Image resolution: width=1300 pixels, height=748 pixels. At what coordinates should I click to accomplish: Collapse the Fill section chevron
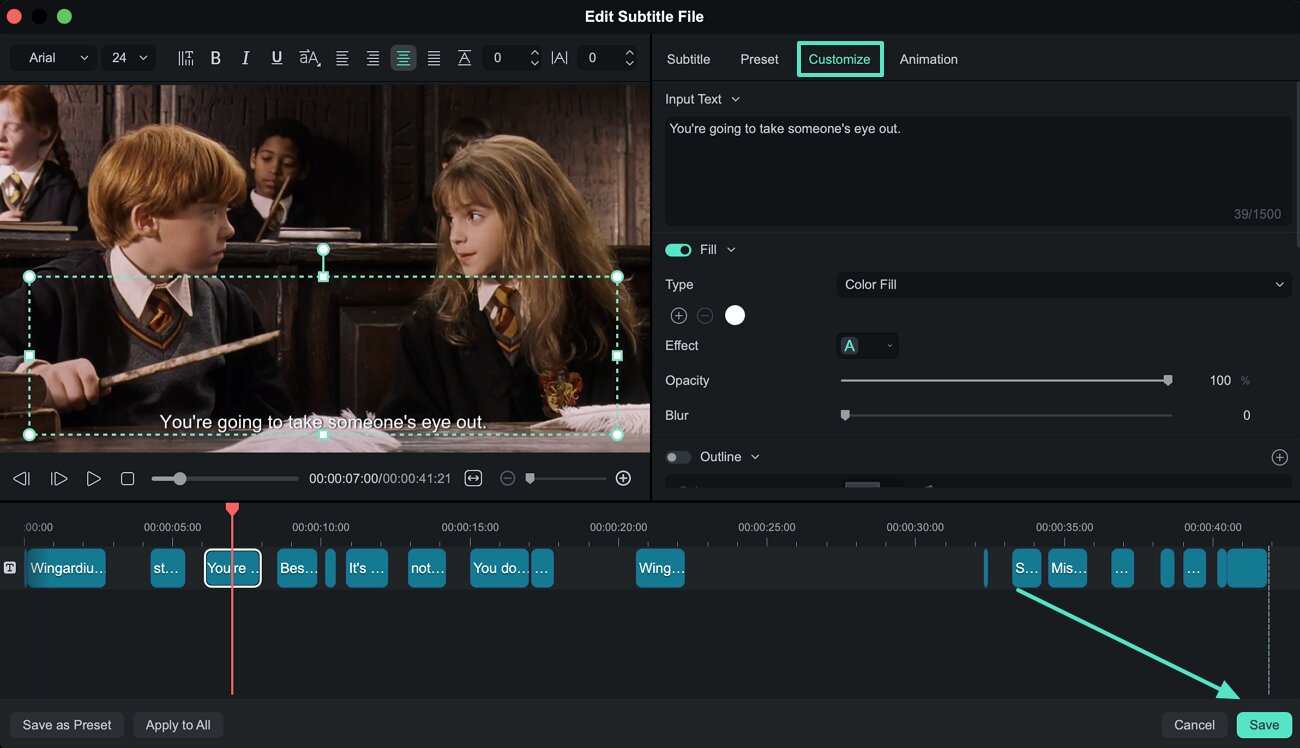pos(731,250)
